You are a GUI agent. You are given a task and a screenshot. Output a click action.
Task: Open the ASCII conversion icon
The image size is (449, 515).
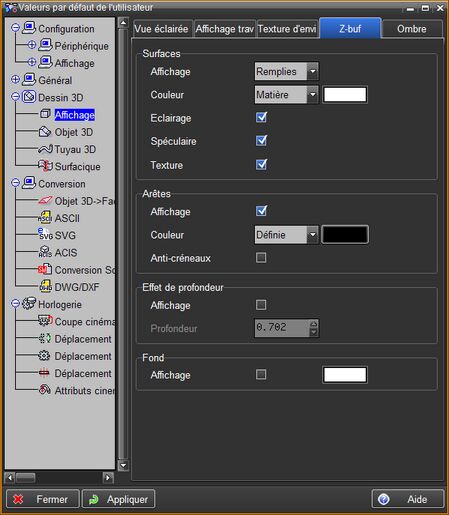45,218
